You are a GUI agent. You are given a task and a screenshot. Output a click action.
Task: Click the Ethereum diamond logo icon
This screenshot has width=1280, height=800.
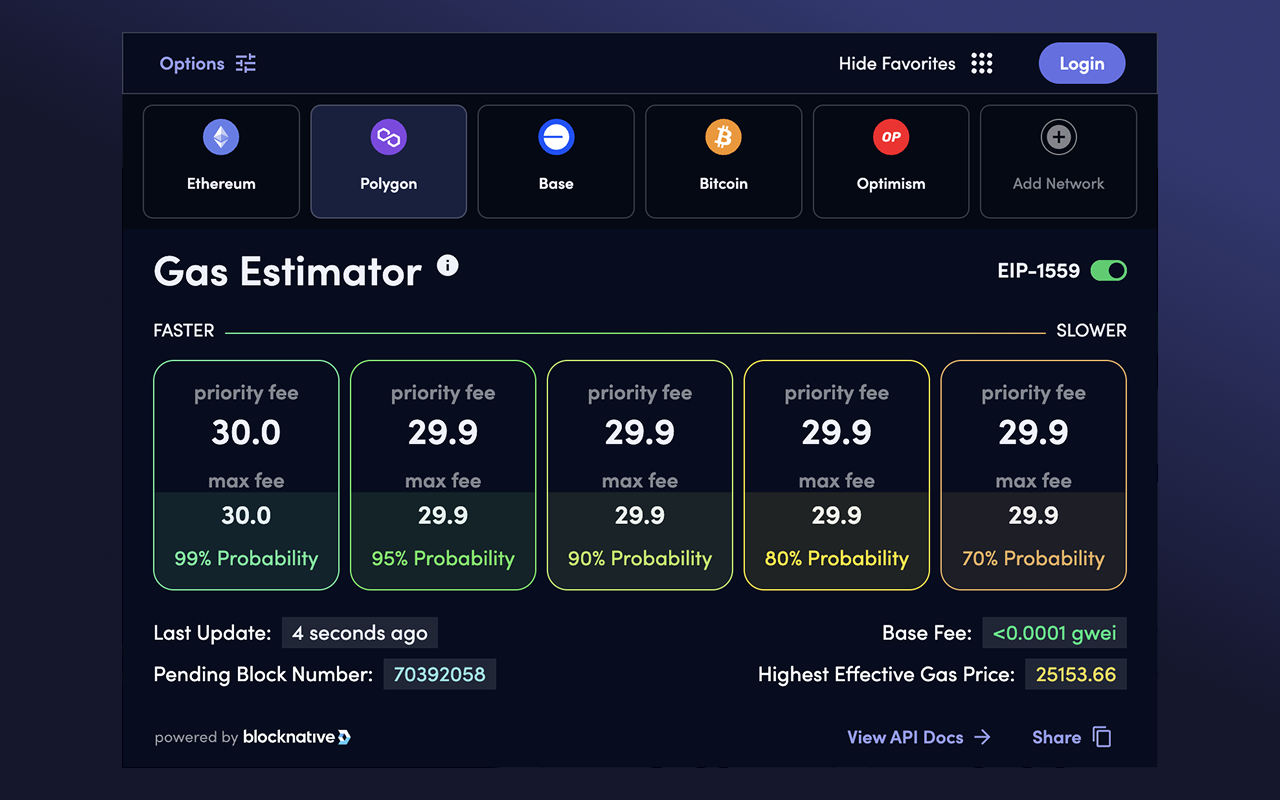[x=221, y=137]
